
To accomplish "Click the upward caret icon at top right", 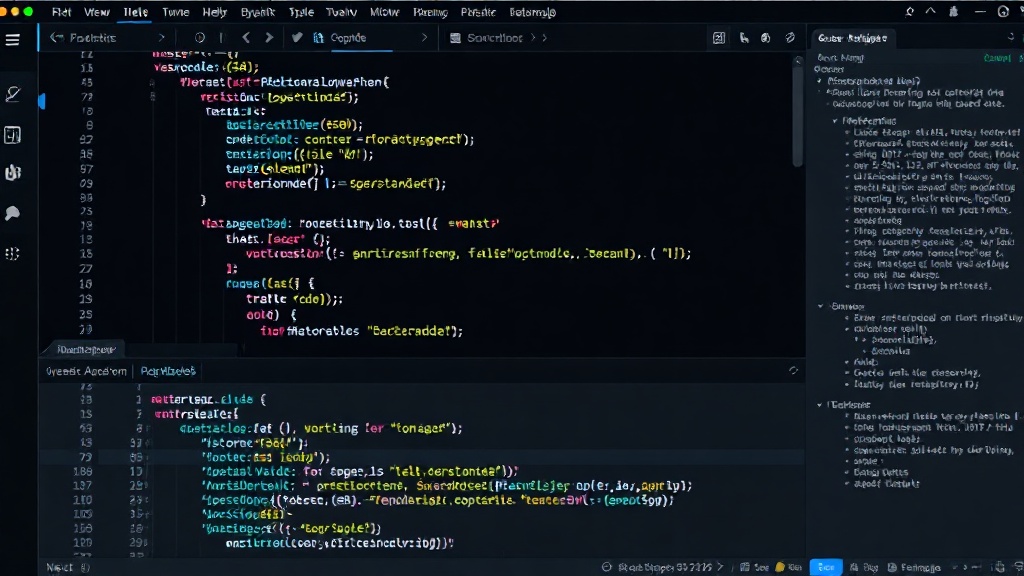I will (x=931, y=12).
